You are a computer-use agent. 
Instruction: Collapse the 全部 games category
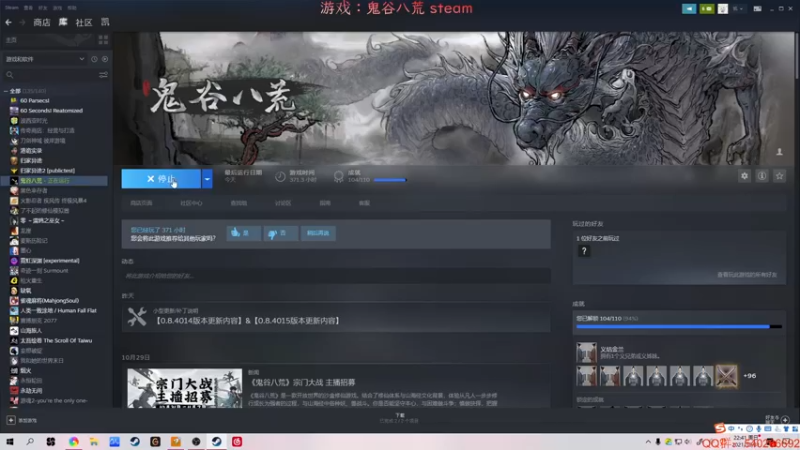click(6, 91)
